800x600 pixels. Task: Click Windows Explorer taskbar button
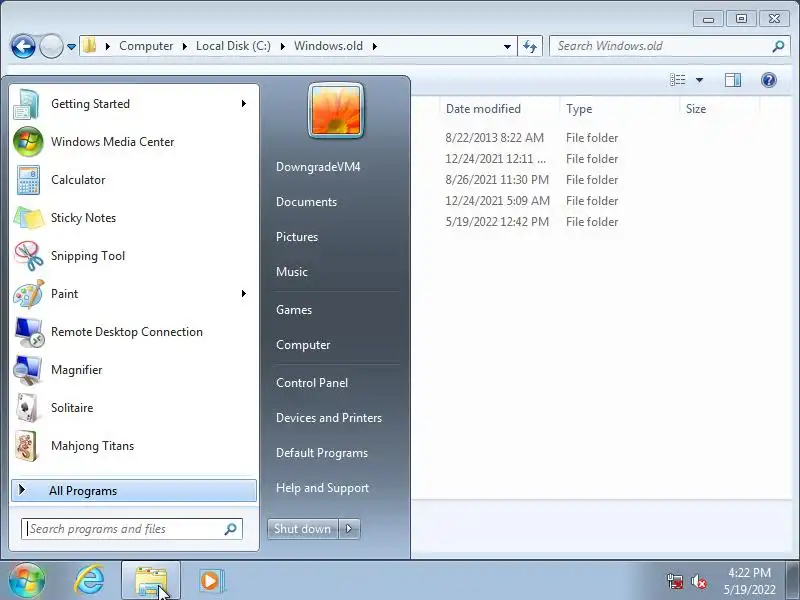pyautogui.click(x=151, y=581)
